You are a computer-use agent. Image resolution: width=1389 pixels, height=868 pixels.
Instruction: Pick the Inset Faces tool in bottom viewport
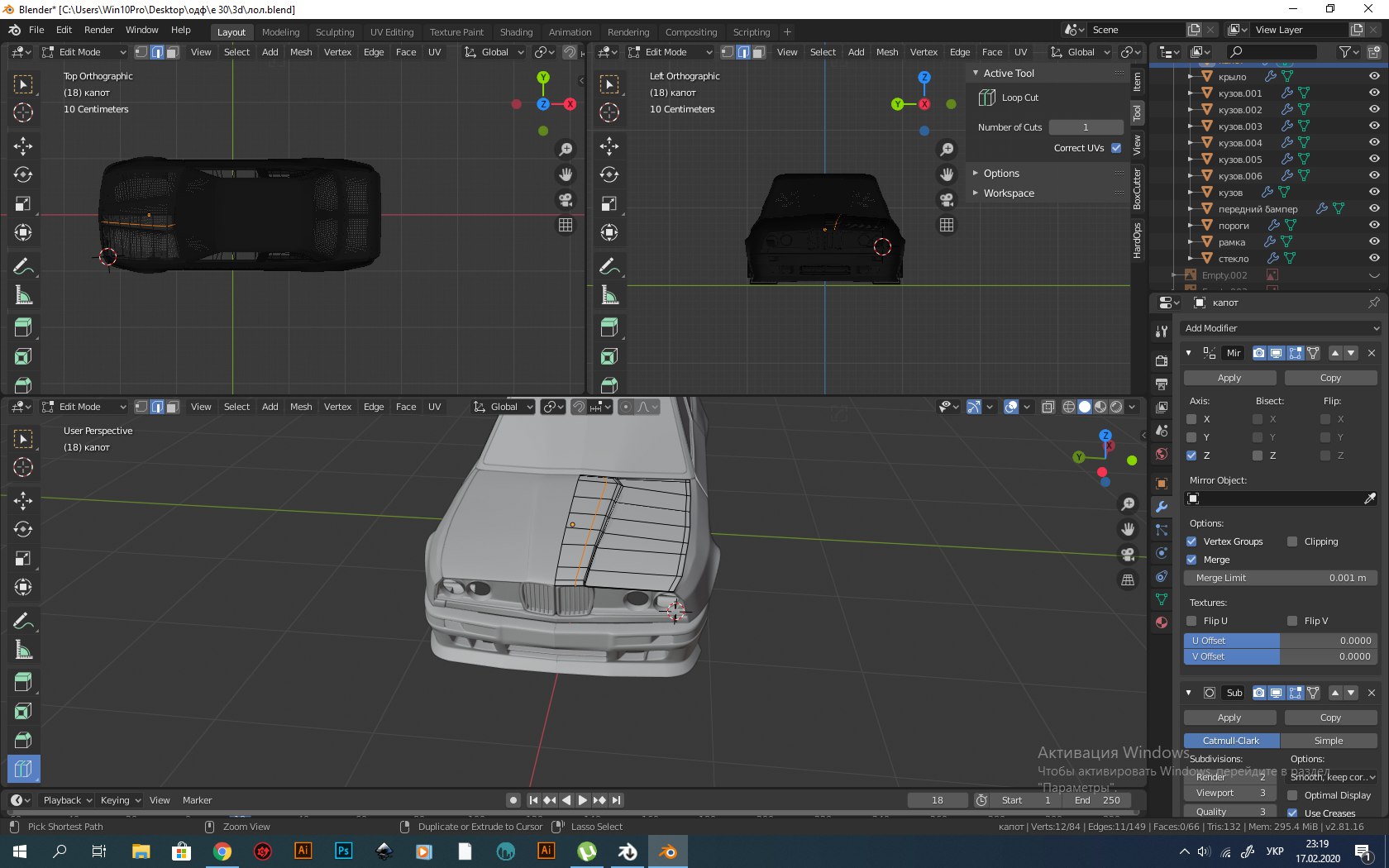(x=23, y=711)
